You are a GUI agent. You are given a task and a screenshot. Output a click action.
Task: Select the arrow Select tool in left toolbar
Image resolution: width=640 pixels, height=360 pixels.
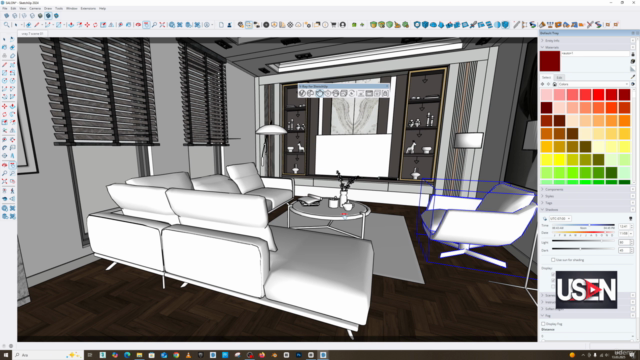pyautogui.click(x=4, y=39)
